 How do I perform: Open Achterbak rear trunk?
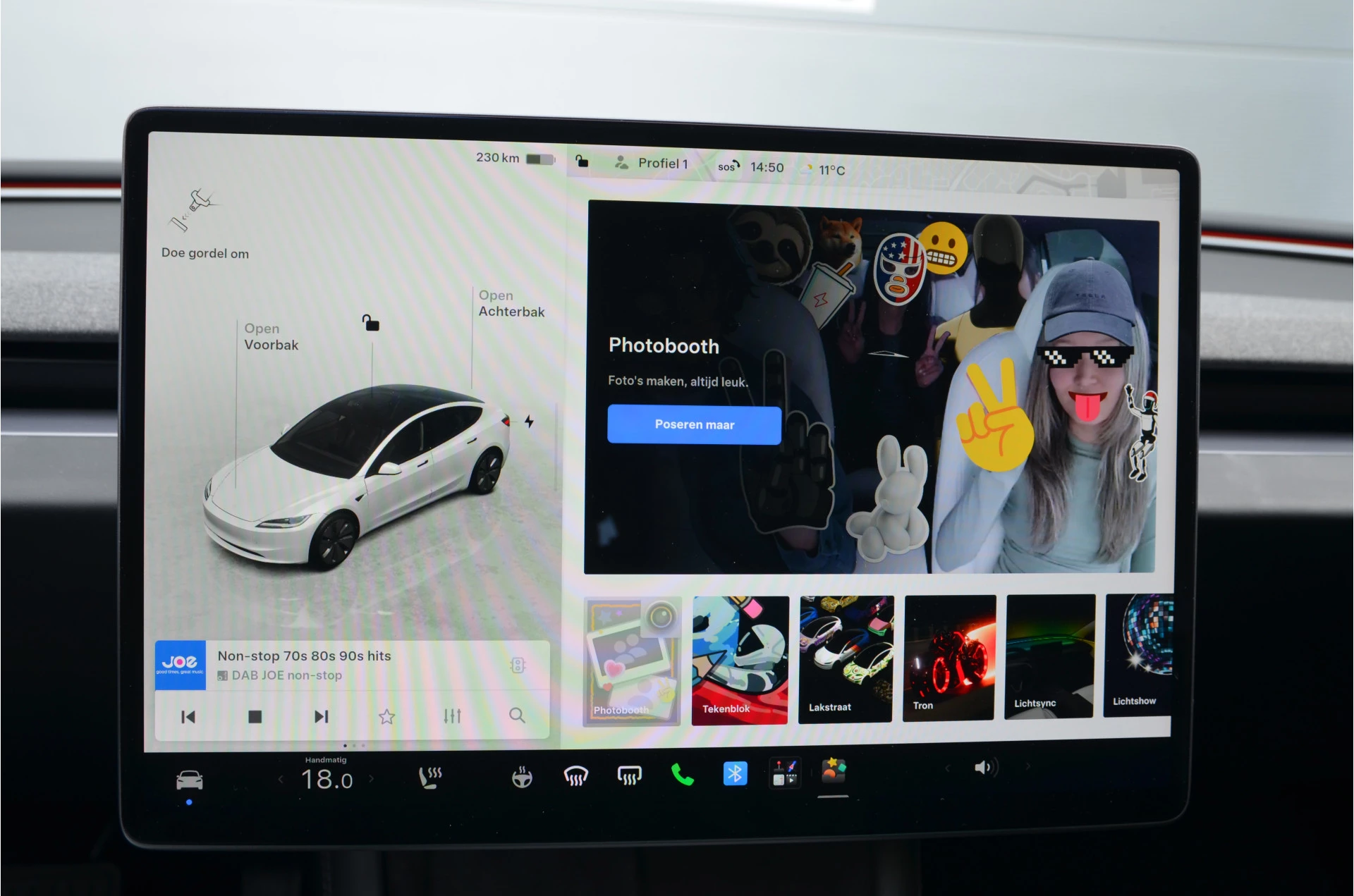point(511,303)
